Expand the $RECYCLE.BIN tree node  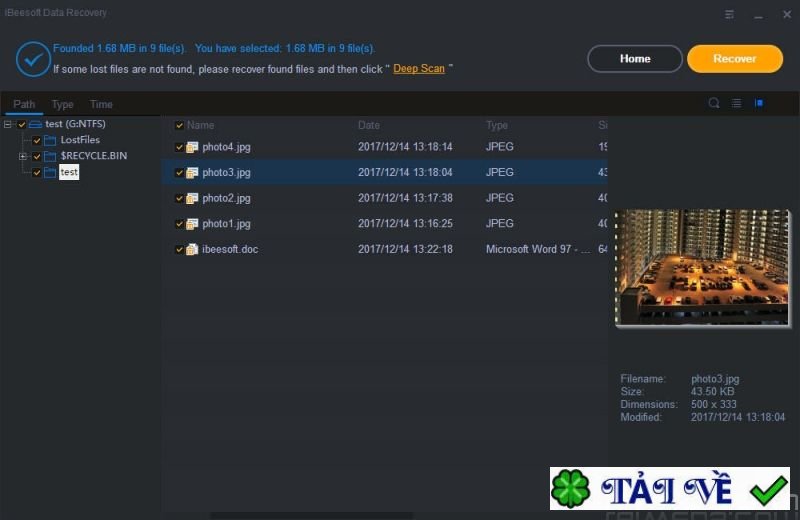point(22,156)
